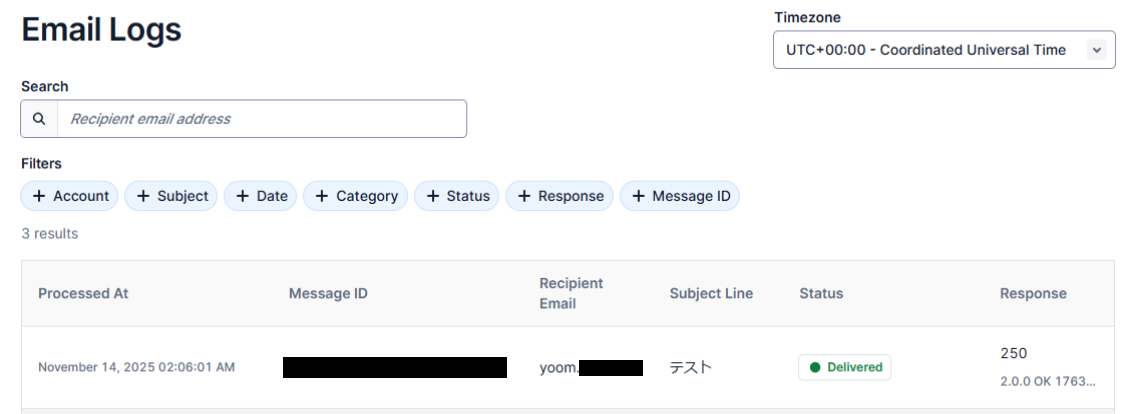Add a Response filter
The width and height of the screenshot is (1129, 414).
560,196
